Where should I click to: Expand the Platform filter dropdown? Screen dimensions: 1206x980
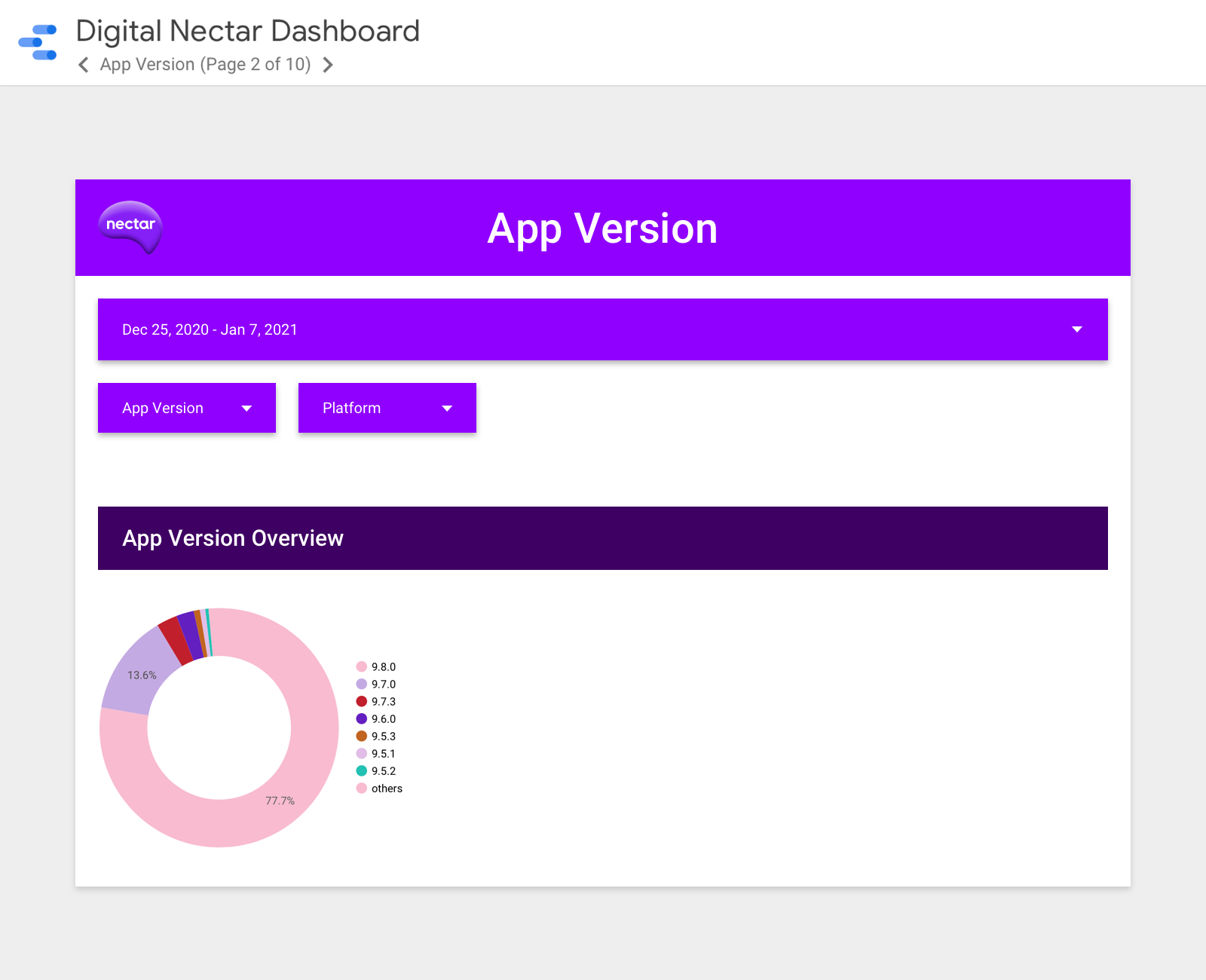pos(387,408)
